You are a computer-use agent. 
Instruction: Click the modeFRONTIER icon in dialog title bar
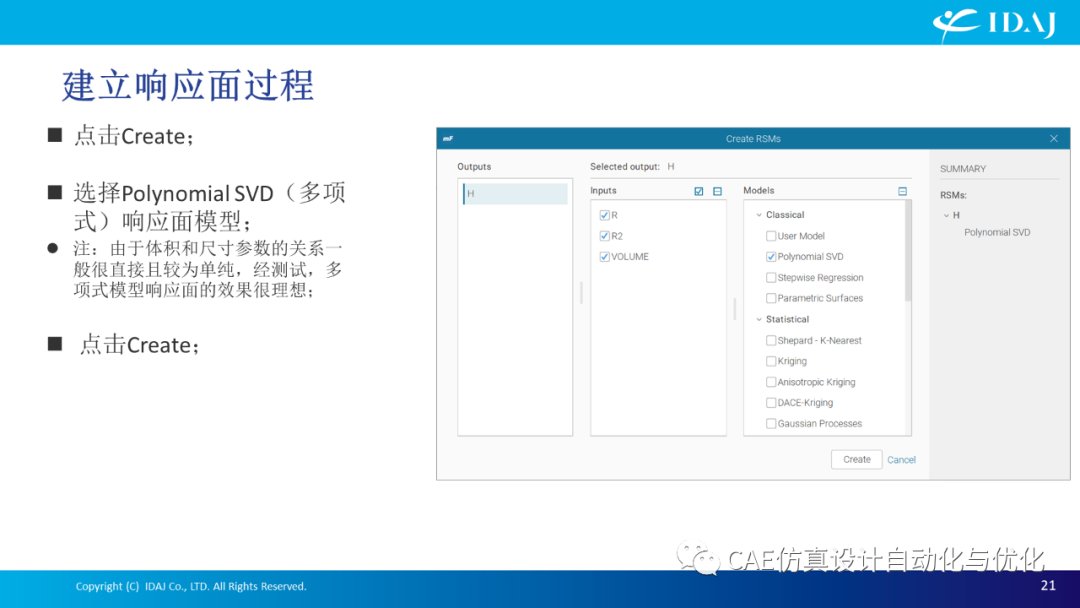point(448,138)
